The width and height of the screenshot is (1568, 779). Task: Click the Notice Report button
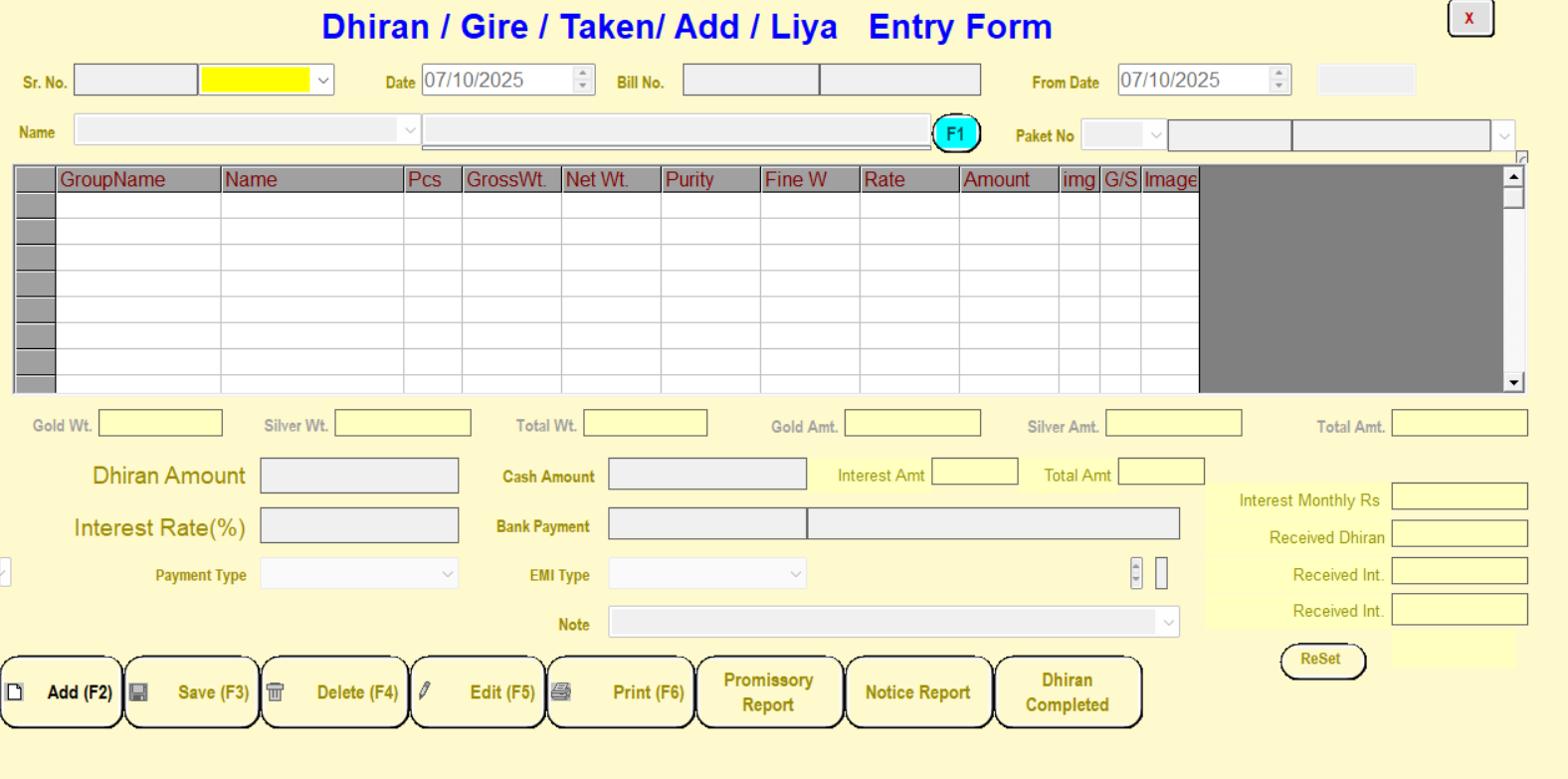(x=917, y=692)
